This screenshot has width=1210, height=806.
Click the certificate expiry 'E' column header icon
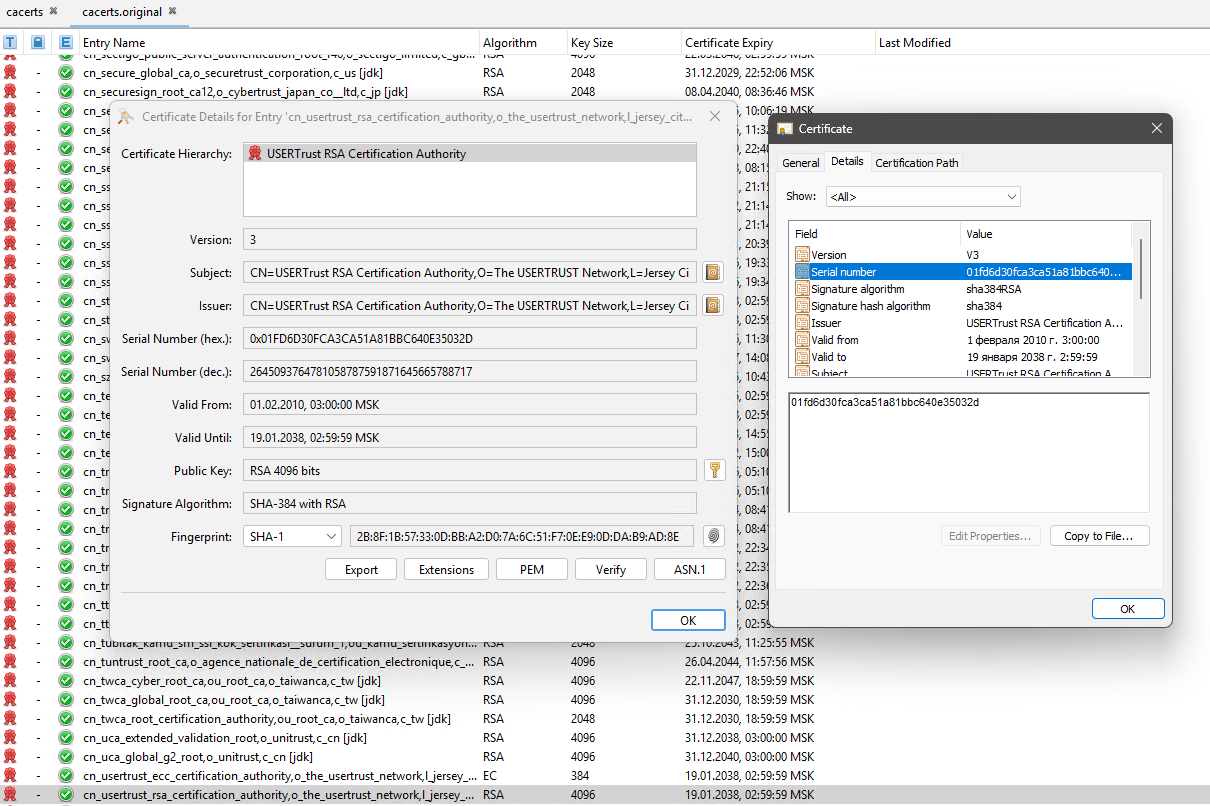coord(66,43)
